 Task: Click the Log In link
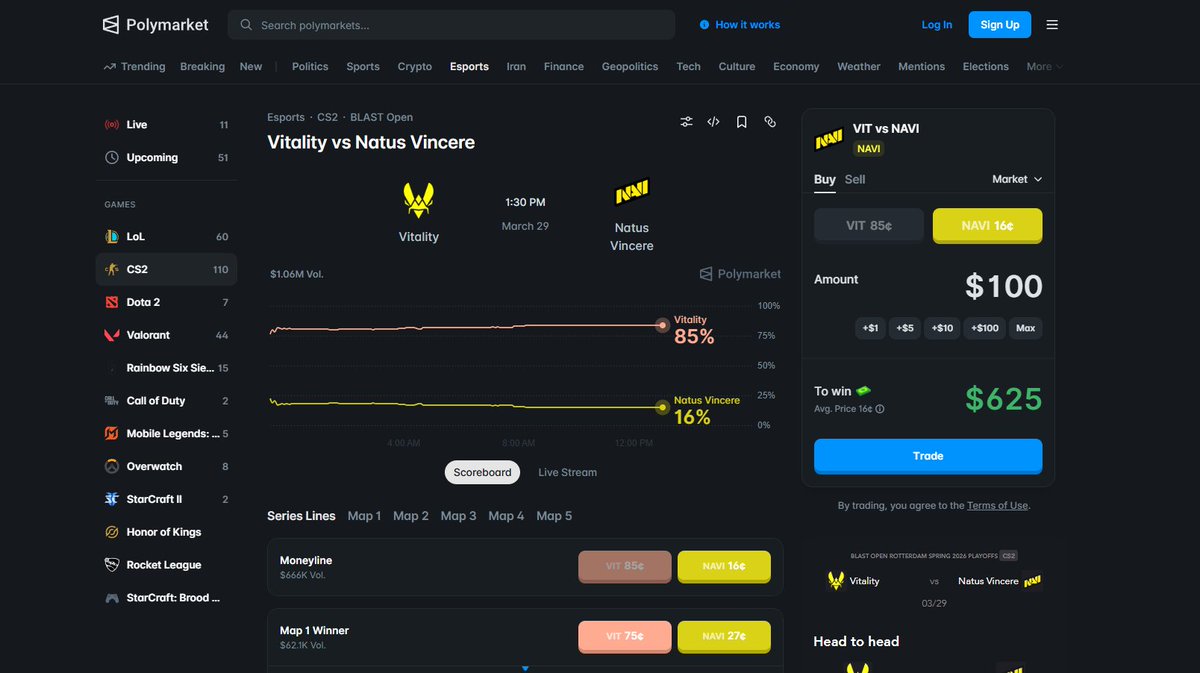pos(937,25)
